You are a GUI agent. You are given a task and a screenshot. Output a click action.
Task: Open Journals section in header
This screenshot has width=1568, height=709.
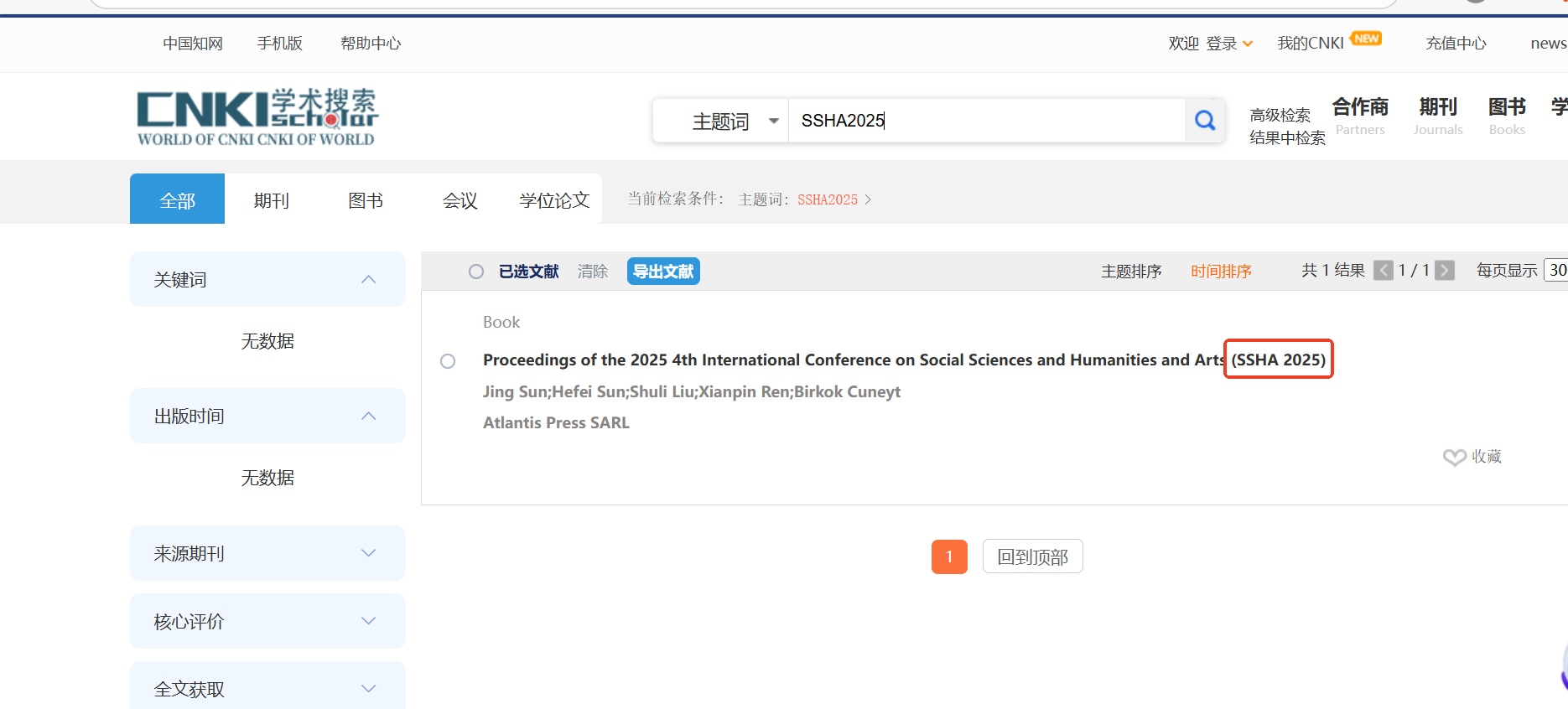coord(1437,116)
